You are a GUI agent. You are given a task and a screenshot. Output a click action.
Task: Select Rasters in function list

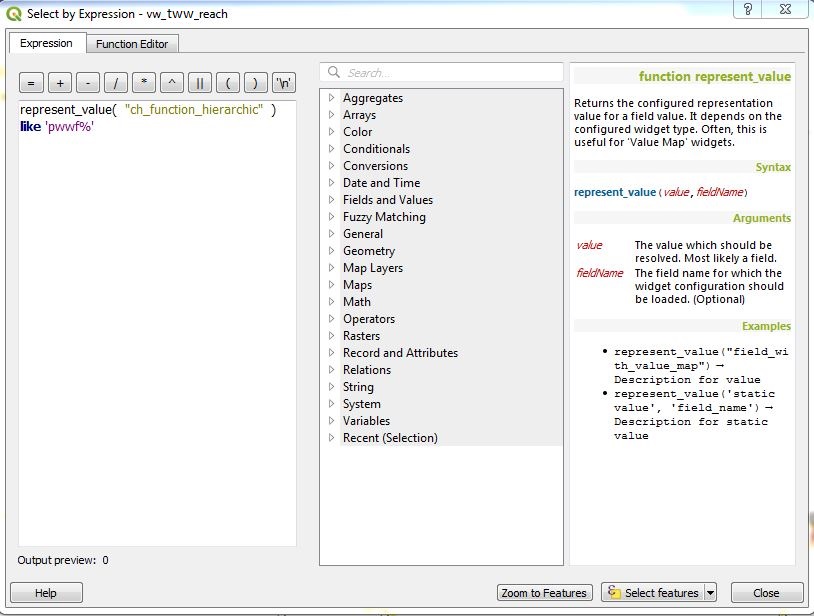(361, 336)
